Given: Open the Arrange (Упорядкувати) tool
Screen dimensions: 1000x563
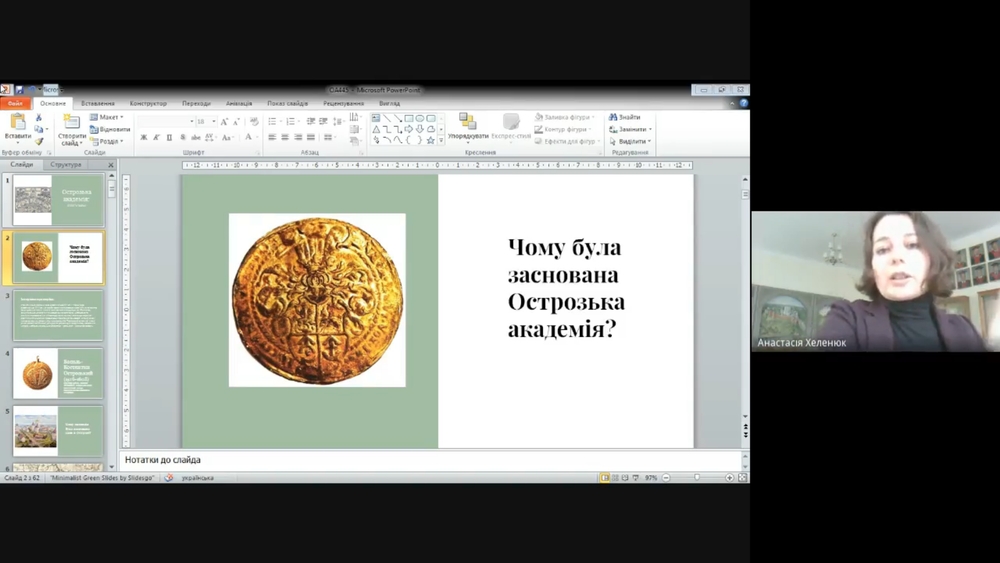Looking at the screenshot, I should click(467, 126).
